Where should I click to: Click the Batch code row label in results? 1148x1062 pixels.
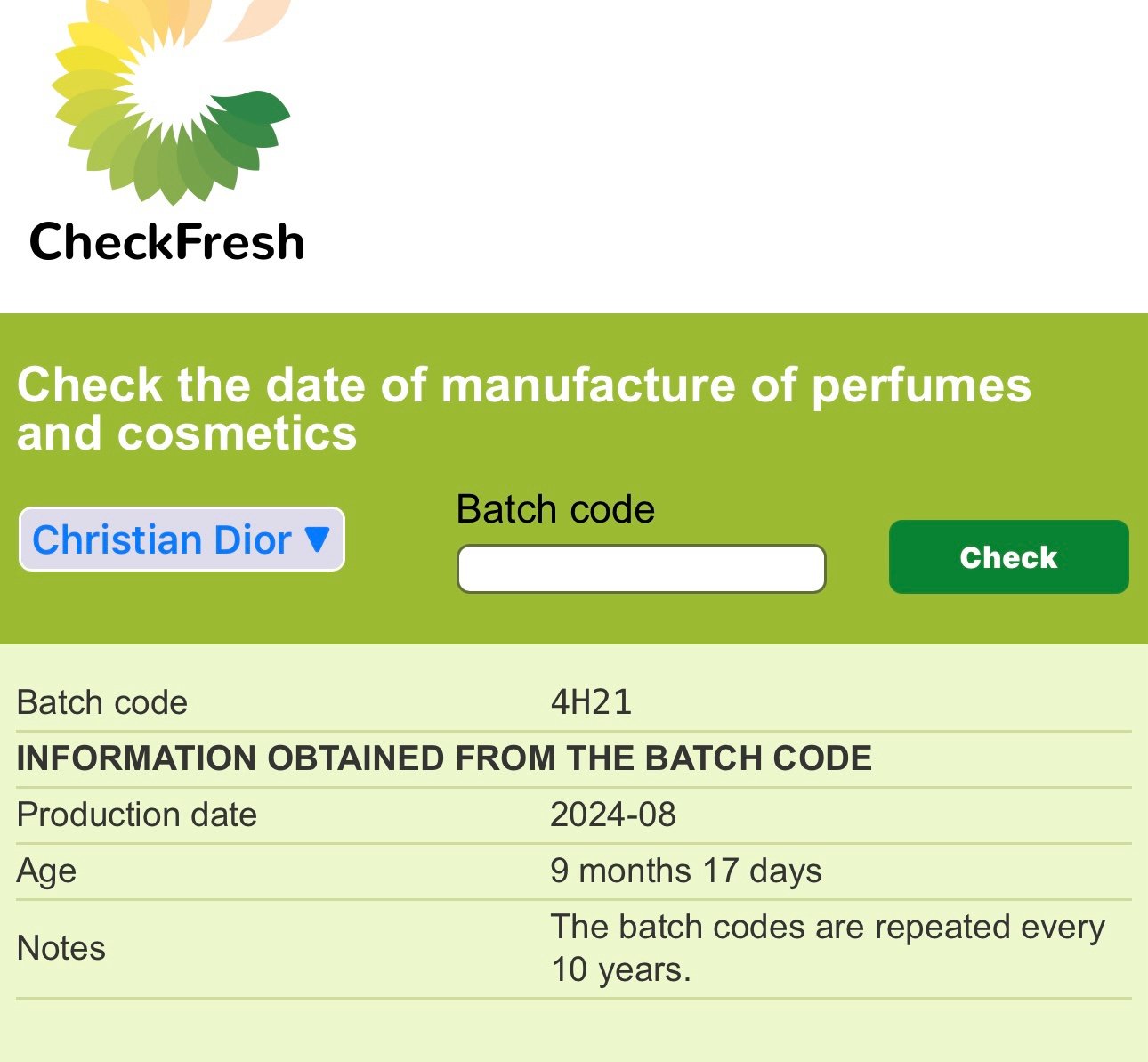pos(102,702)
